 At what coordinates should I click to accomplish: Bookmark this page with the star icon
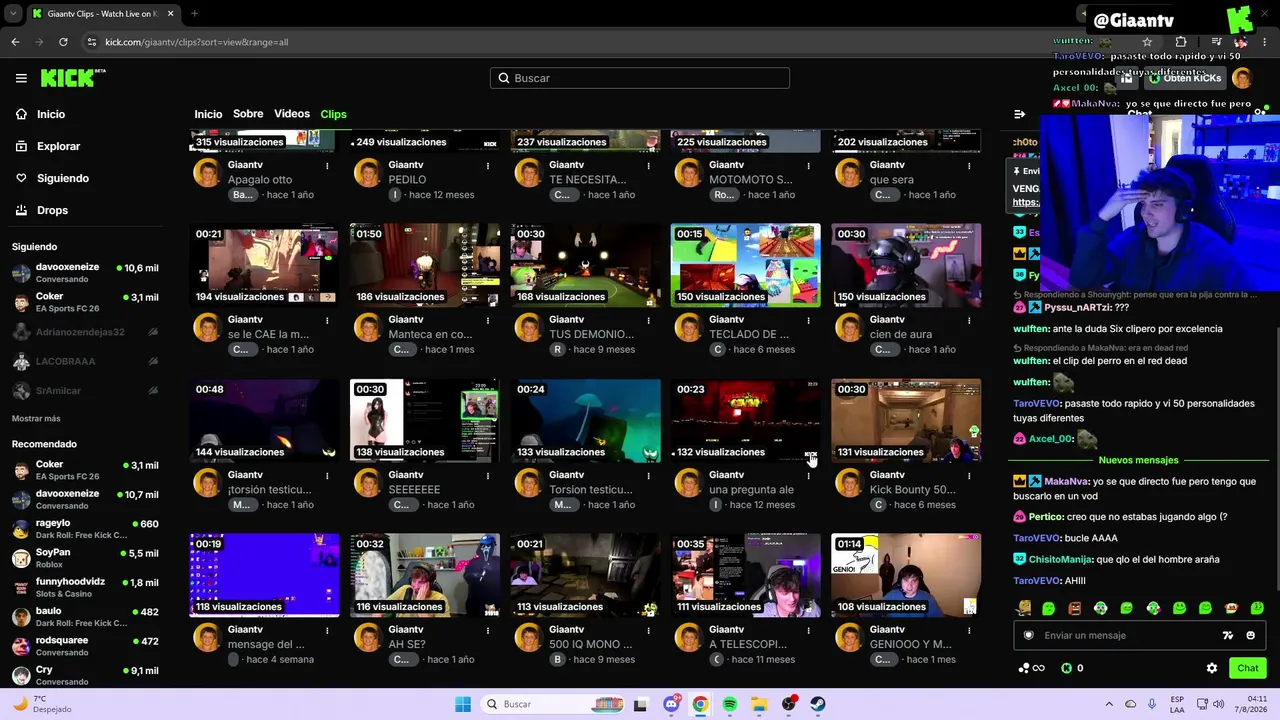1147,42
